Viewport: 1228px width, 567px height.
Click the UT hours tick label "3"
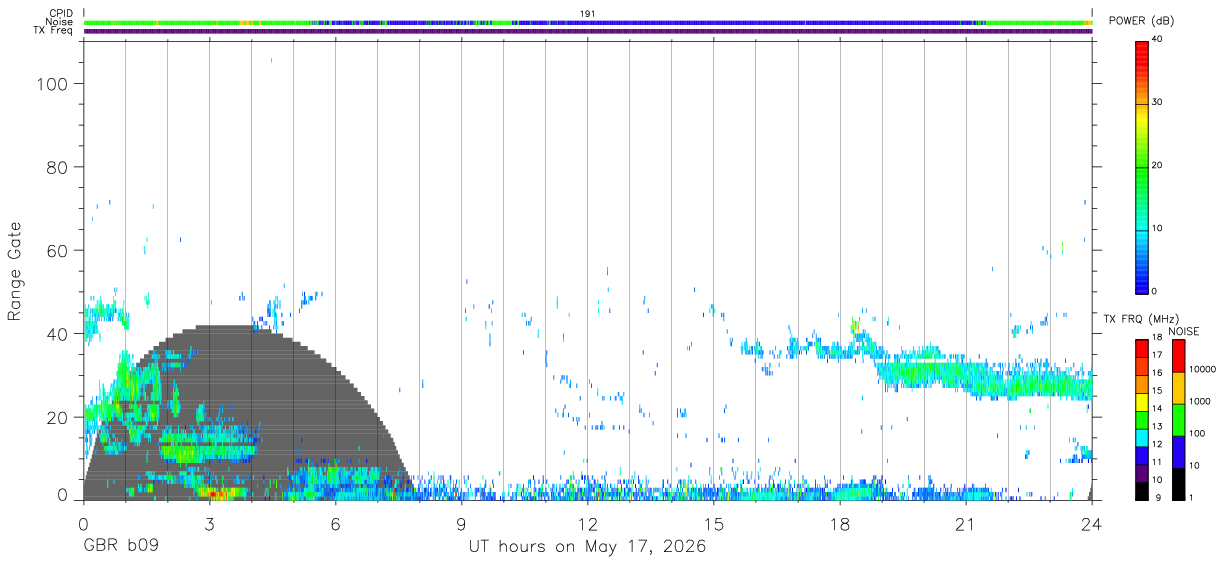pyautogui.click(x=209, y=524)
